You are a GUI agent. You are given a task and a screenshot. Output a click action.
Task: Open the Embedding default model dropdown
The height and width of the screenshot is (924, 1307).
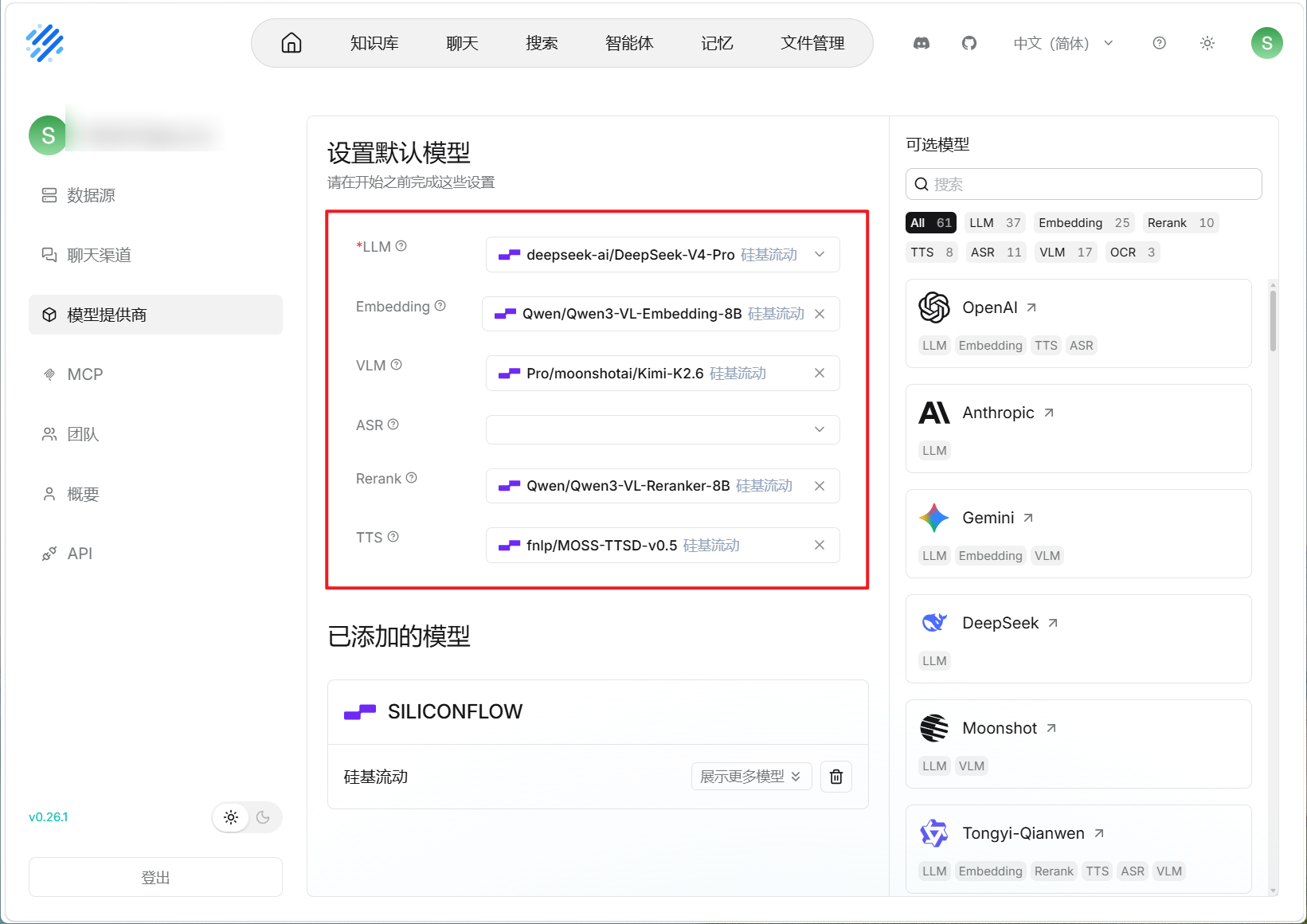tap(661, 314)
